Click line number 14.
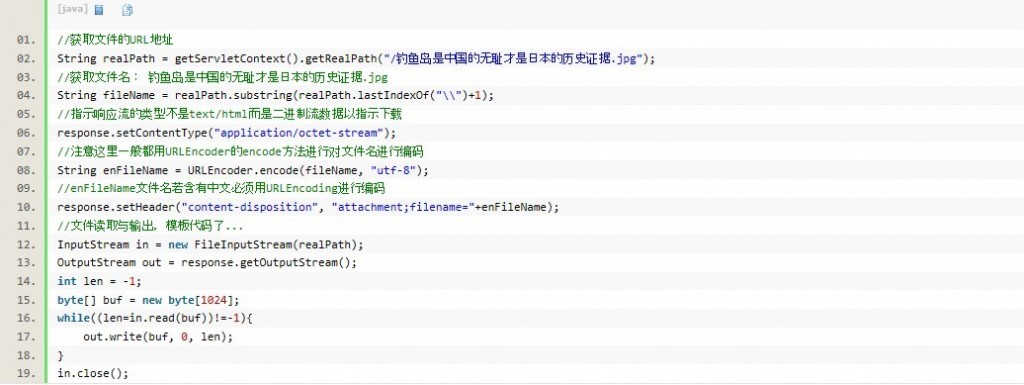The image size is (1024, 385). click(27, 282)
